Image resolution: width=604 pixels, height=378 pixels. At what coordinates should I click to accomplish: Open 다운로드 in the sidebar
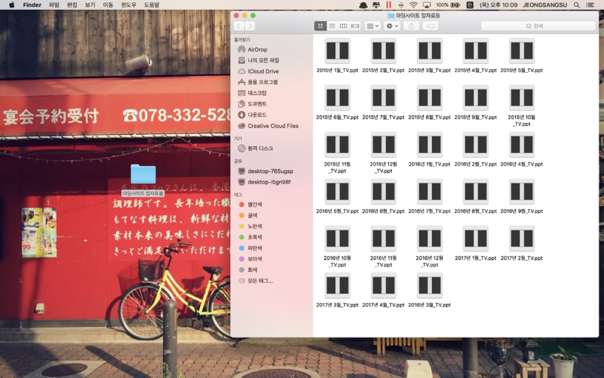point(252,115)
